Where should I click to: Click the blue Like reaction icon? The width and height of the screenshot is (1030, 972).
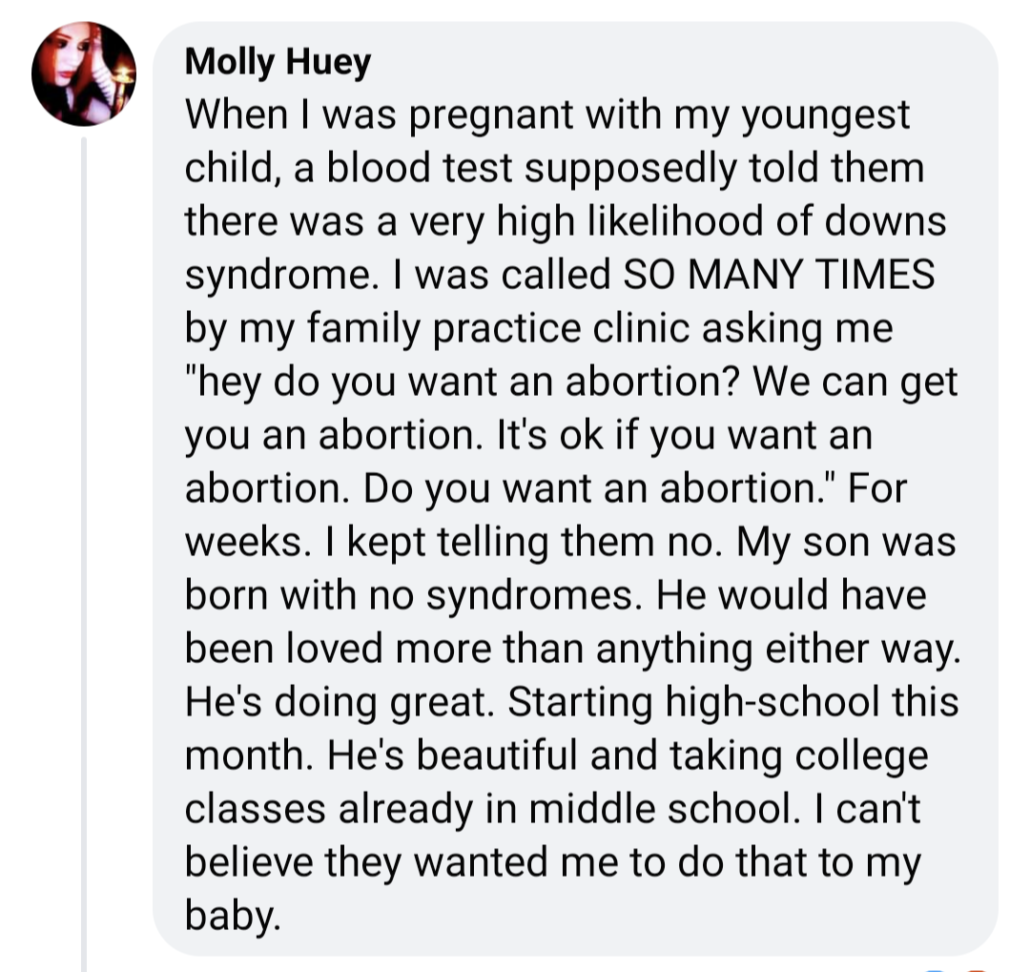(x=934, y=967)
